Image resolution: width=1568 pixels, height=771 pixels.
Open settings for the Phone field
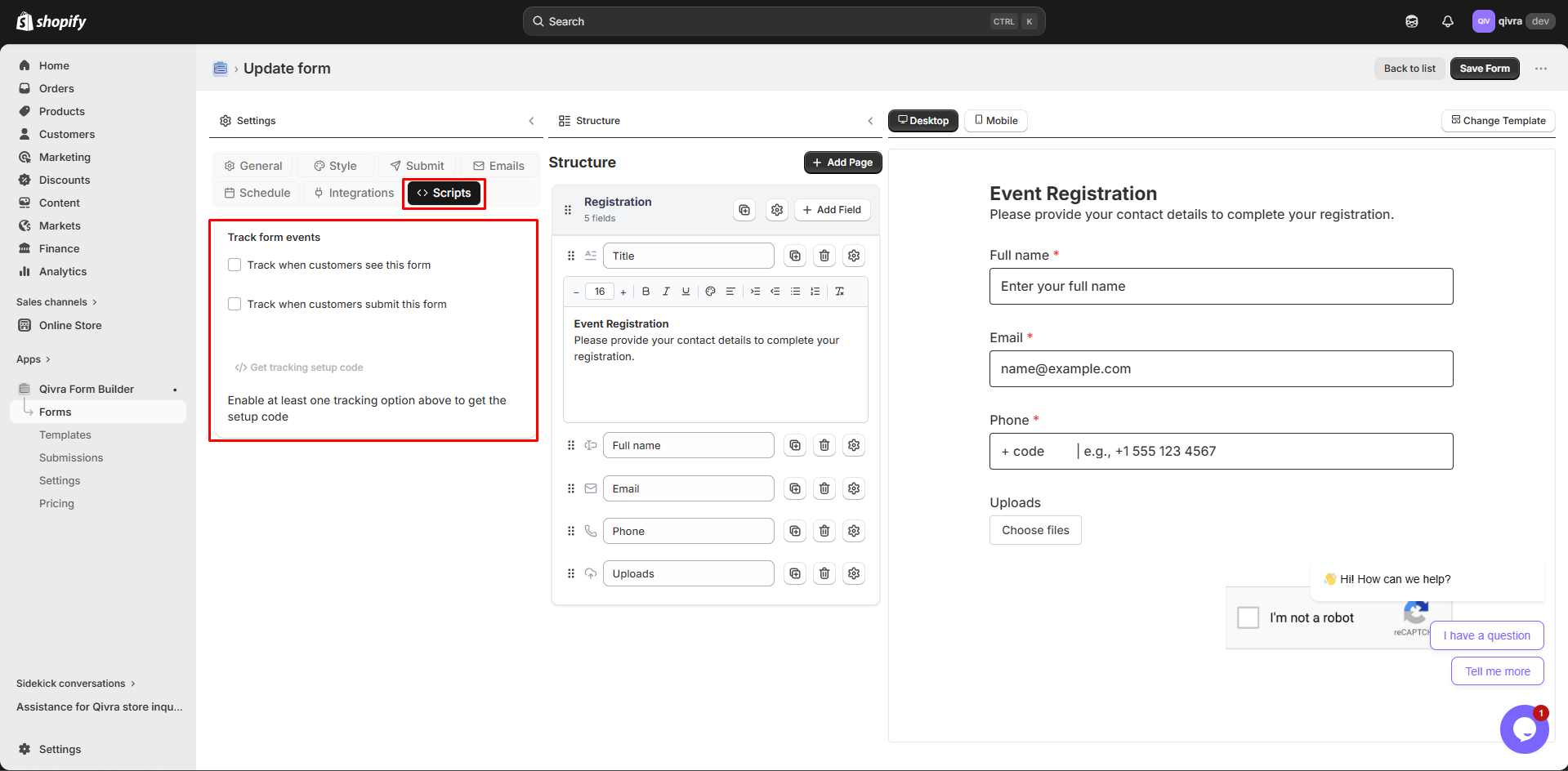coord(854,531)
